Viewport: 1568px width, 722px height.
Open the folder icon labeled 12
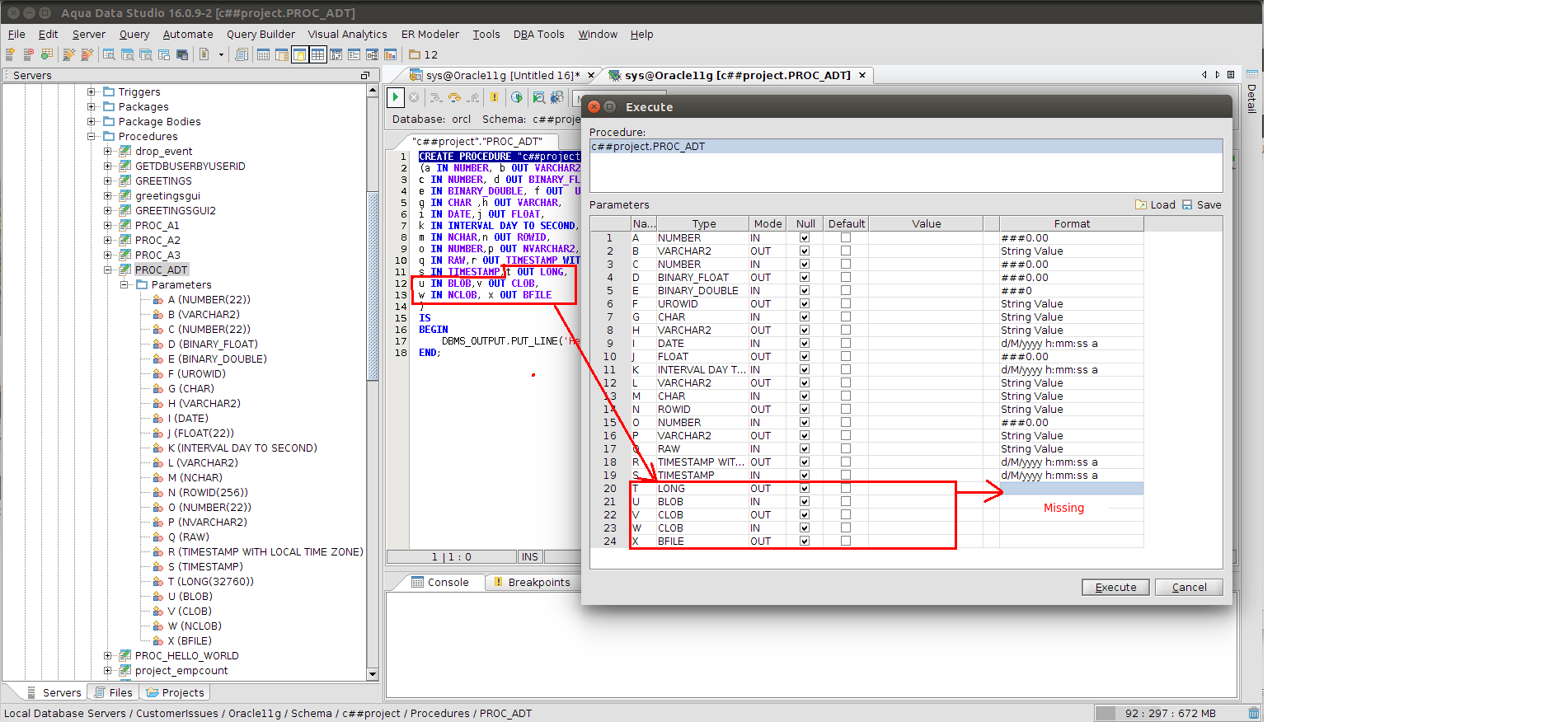415,54
